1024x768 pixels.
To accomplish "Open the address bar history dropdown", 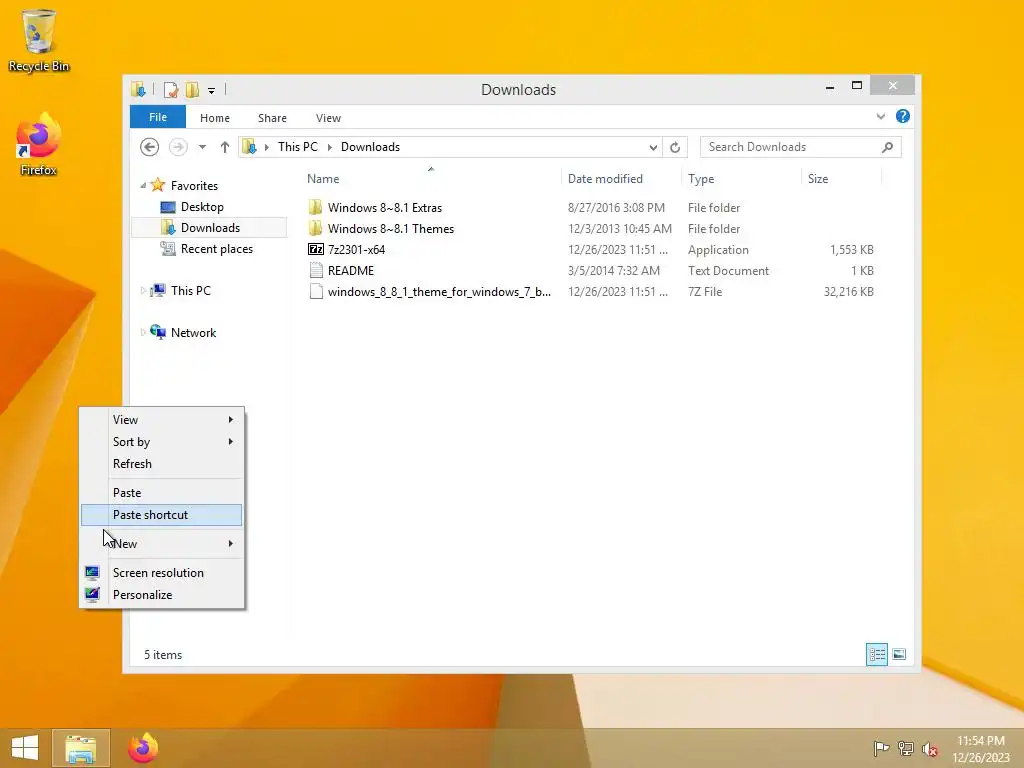I will (x=653, y=148).
